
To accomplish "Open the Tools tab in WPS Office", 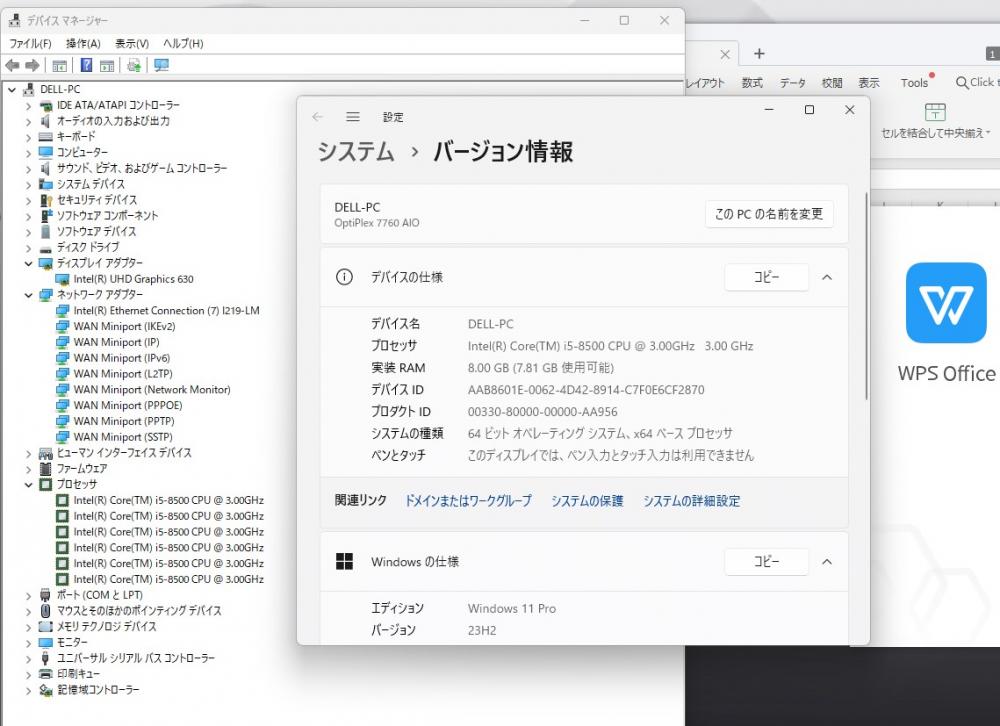I will [915, 83].
